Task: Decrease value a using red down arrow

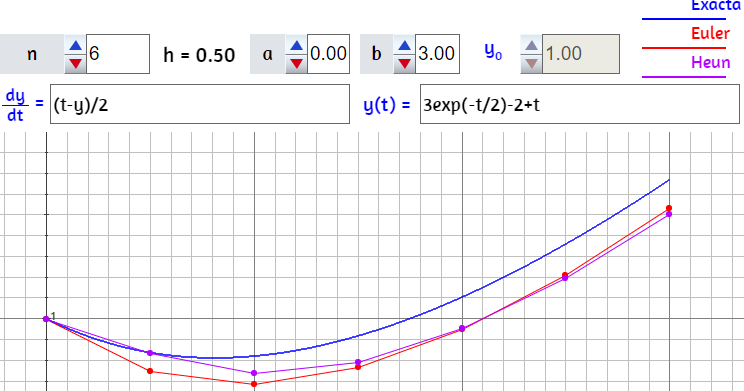Action: point(297,64)
